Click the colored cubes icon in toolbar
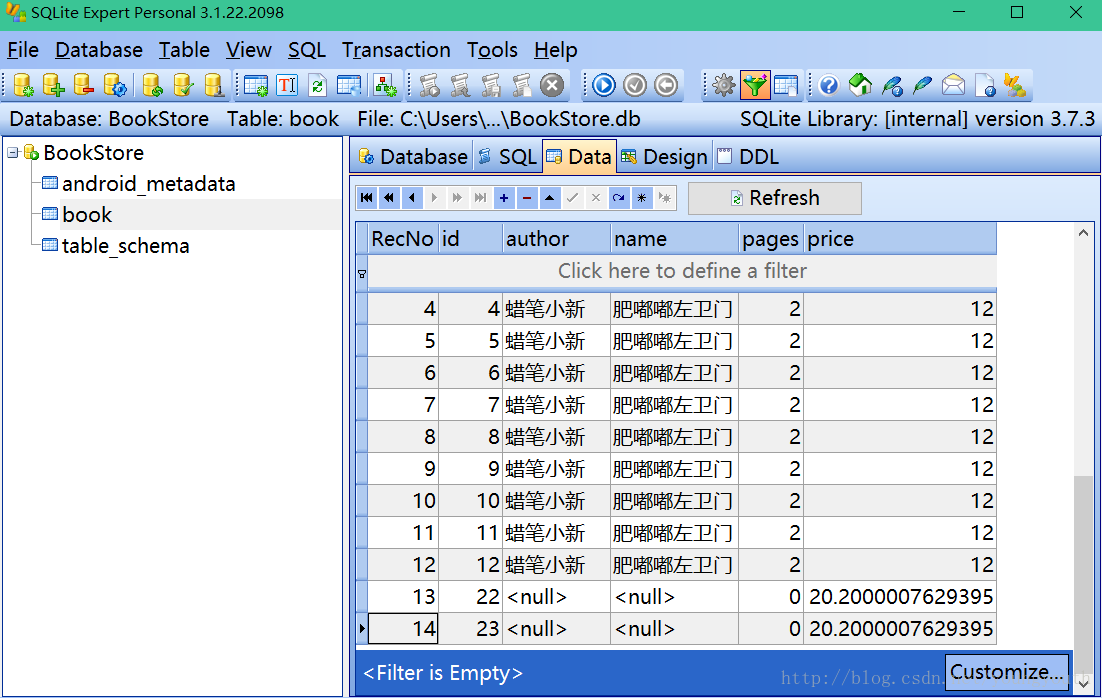 click(1015, 86)
